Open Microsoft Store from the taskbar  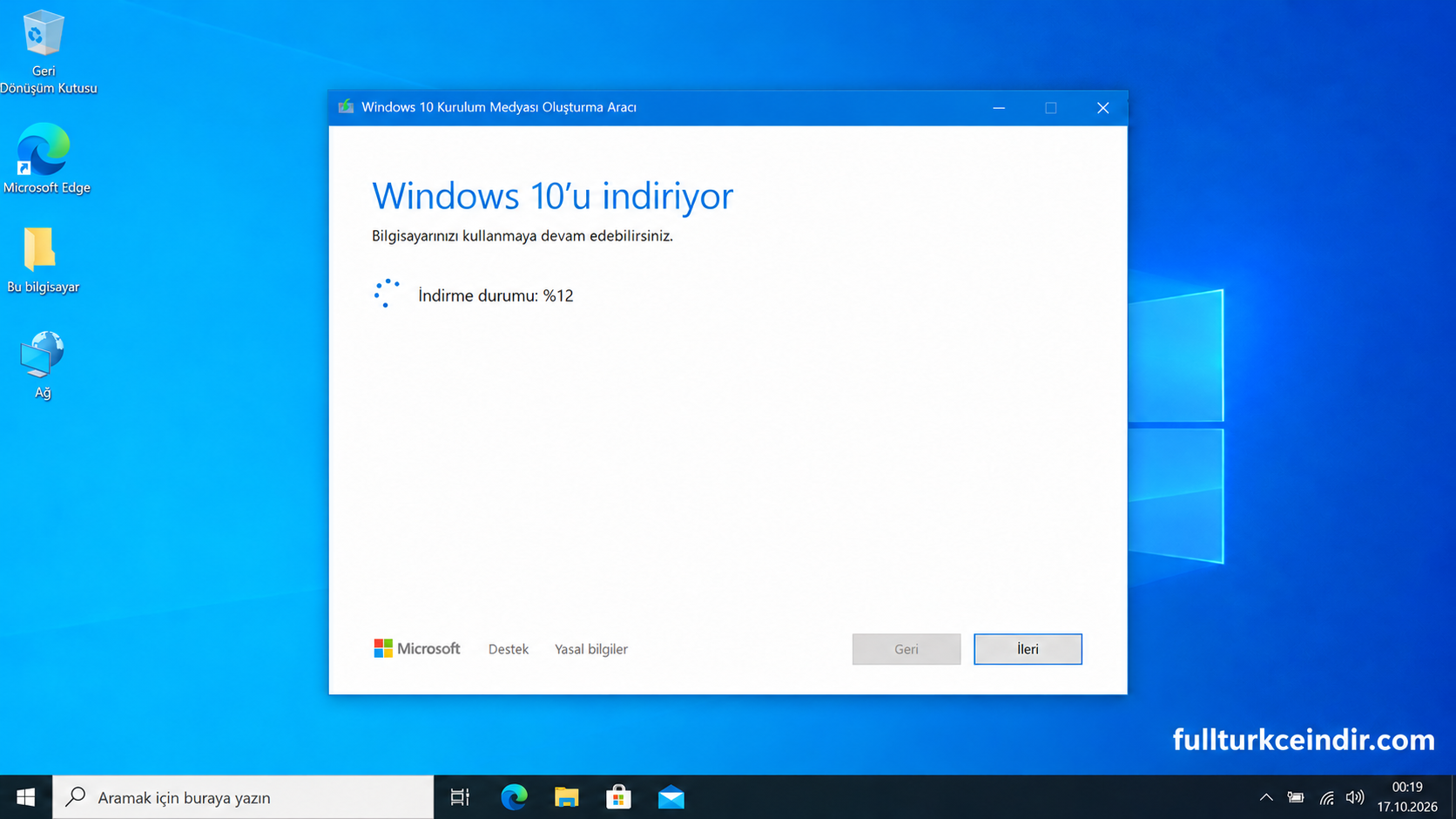point(618,797)
